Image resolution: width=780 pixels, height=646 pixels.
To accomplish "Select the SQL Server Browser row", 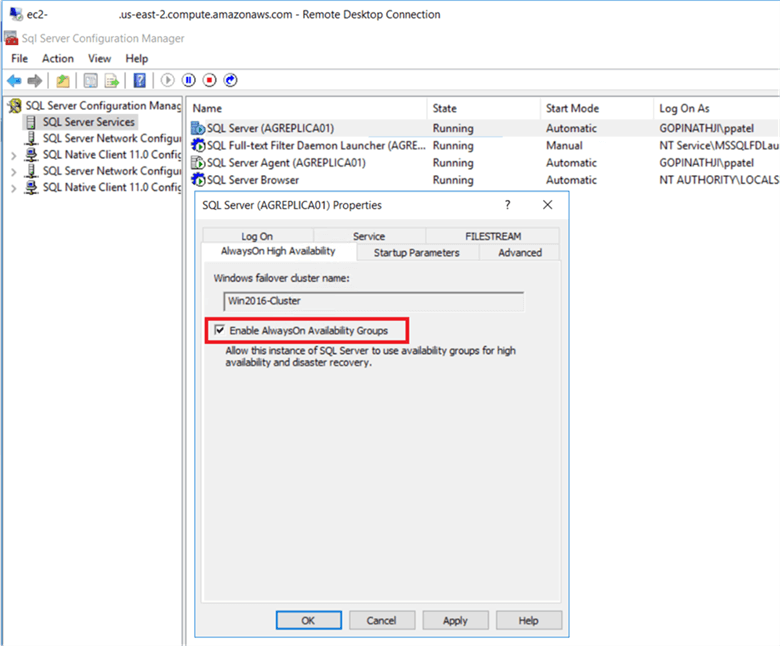I will click(x=484, y=180).
